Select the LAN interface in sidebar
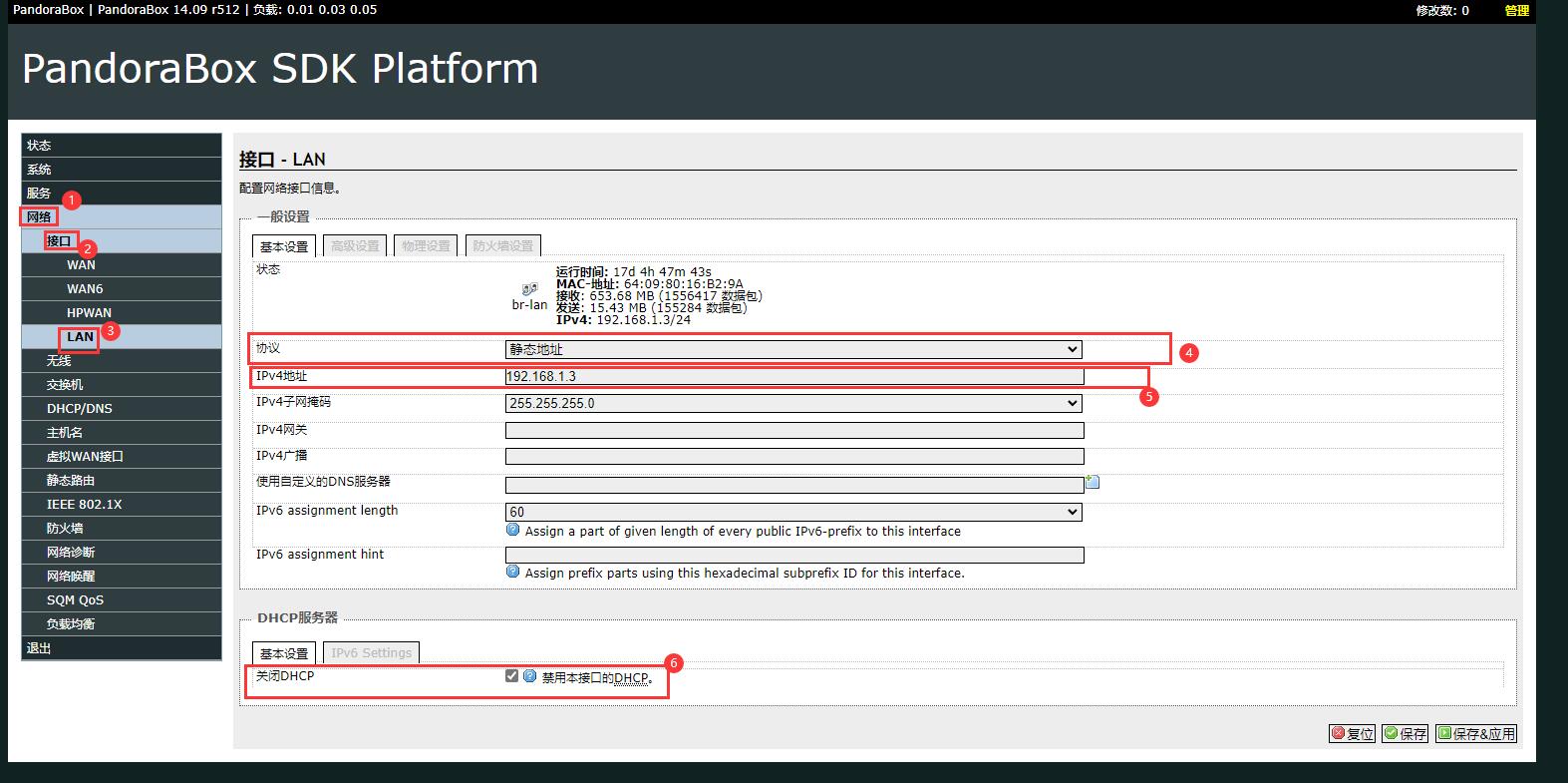 pos(122,337)
